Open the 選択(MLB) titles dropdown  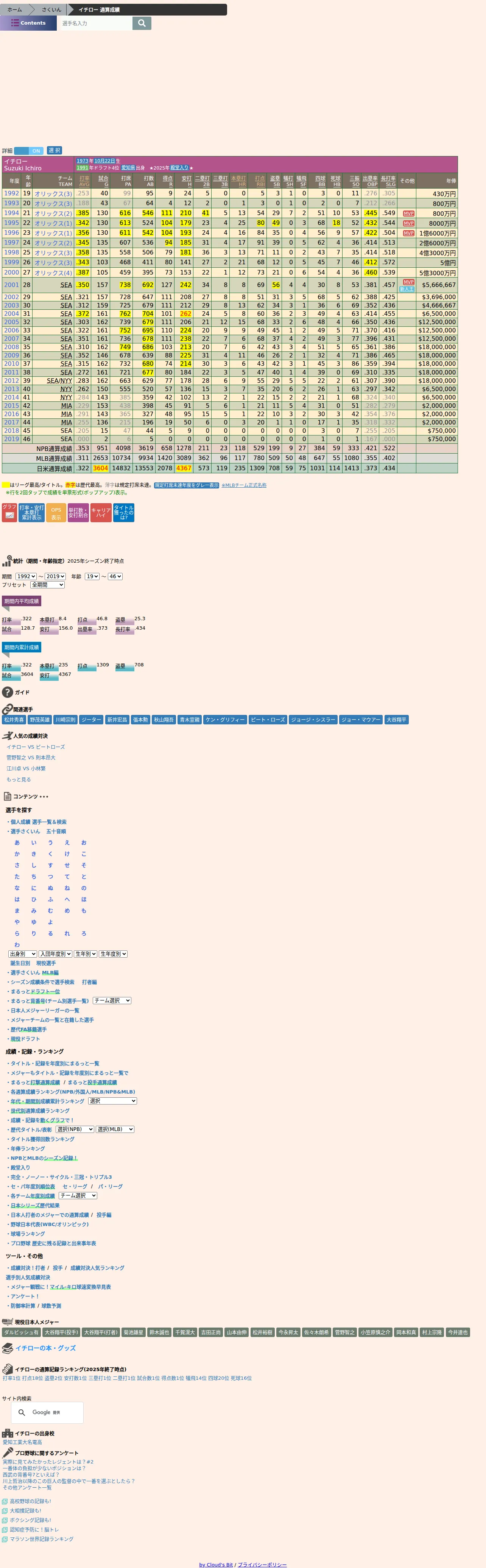click(x=115, y=1129)
